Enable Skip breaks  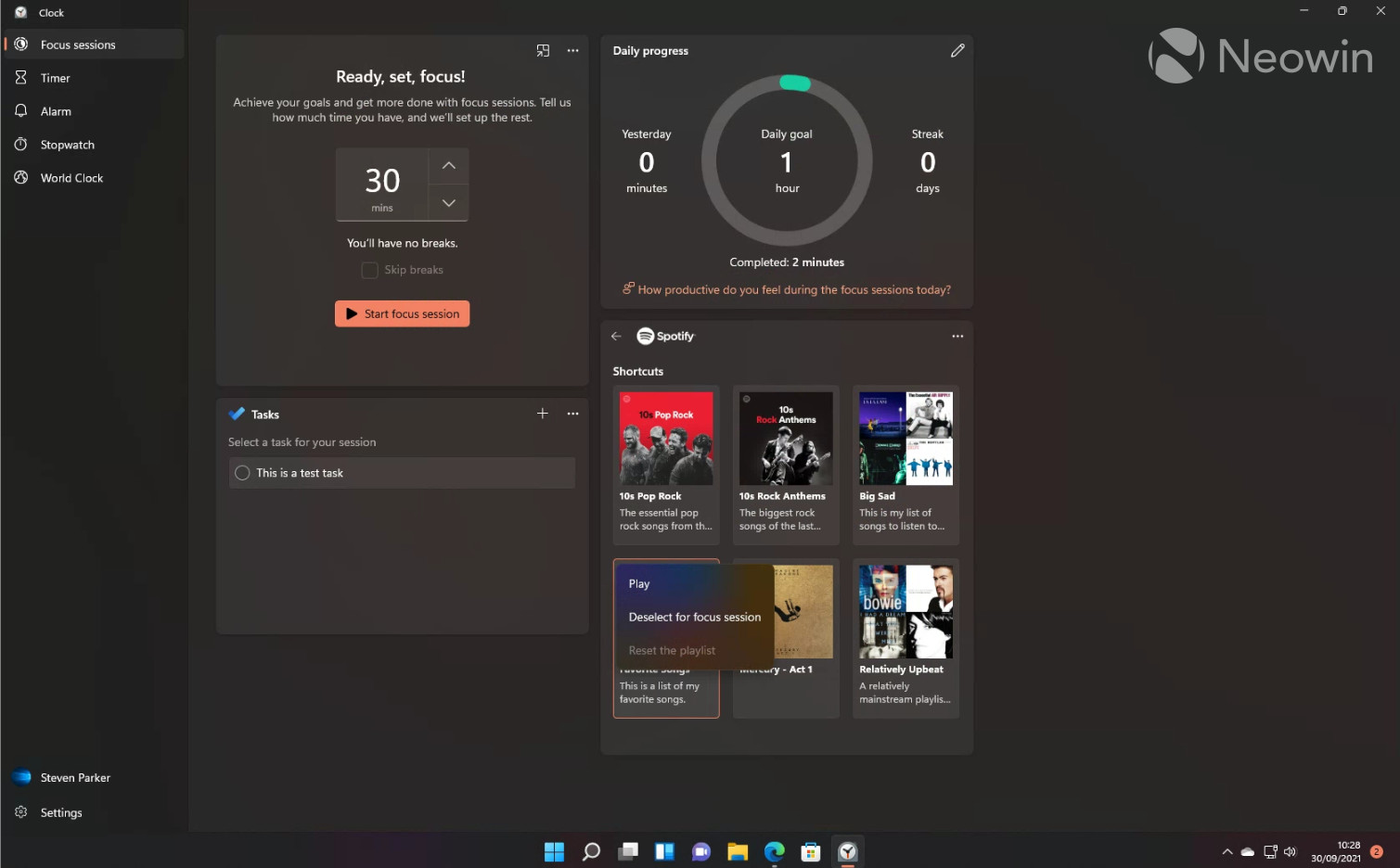[368, 269]
